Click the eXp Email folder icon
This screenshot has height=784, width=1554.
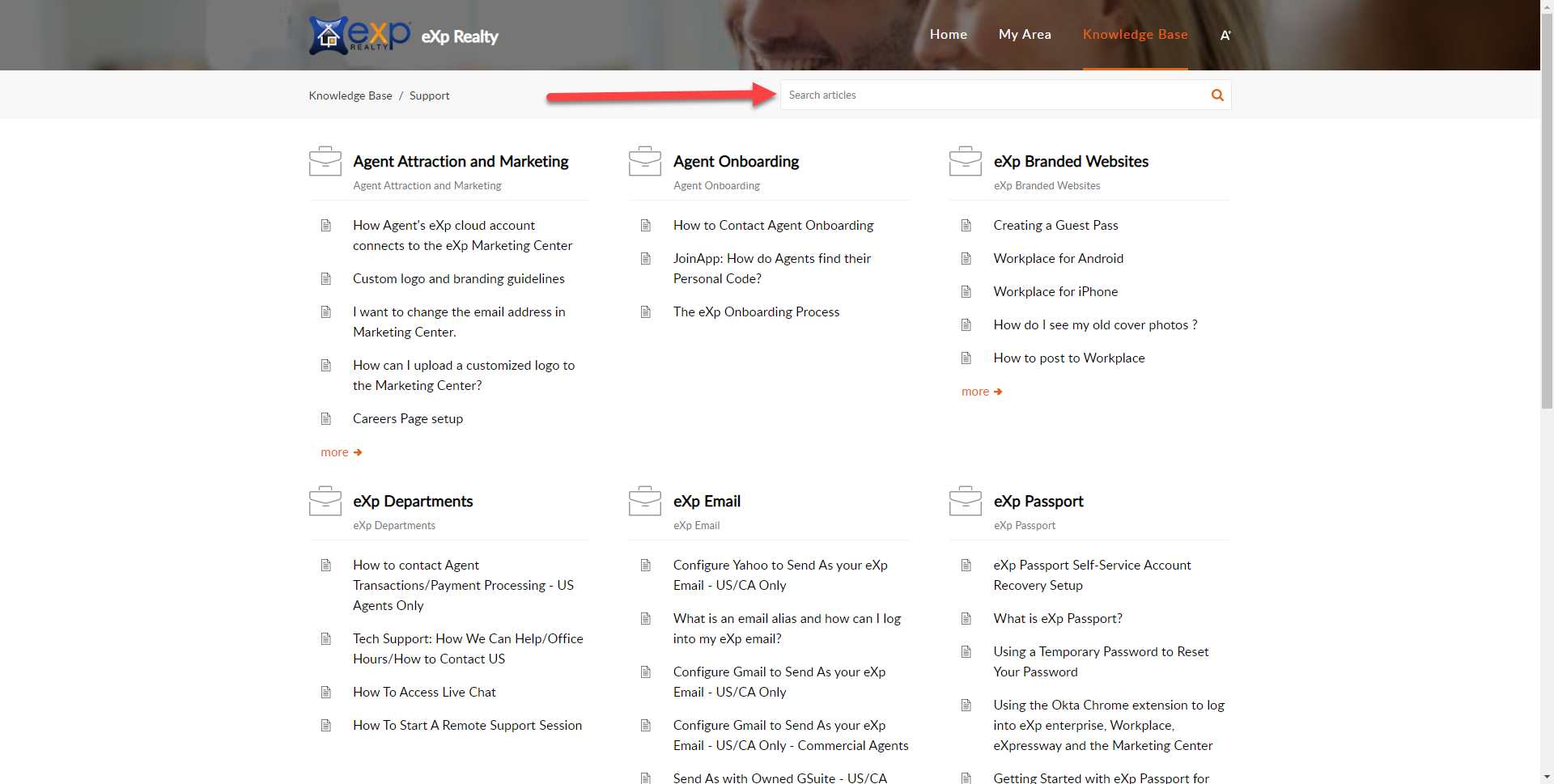[x=645, y=501]
